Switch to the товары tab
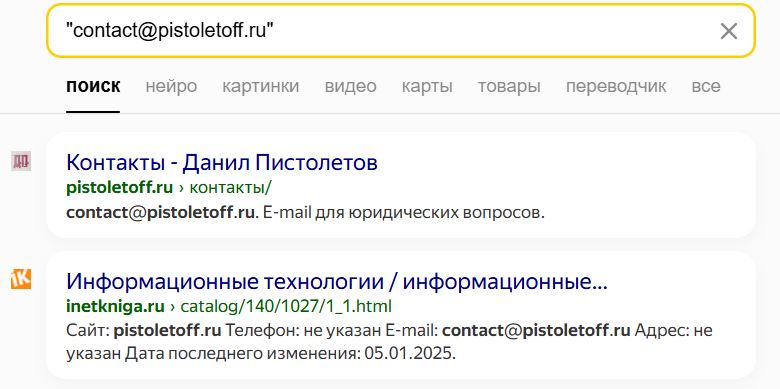The height and width of the screenshot is (389, 780). point(509,86)
